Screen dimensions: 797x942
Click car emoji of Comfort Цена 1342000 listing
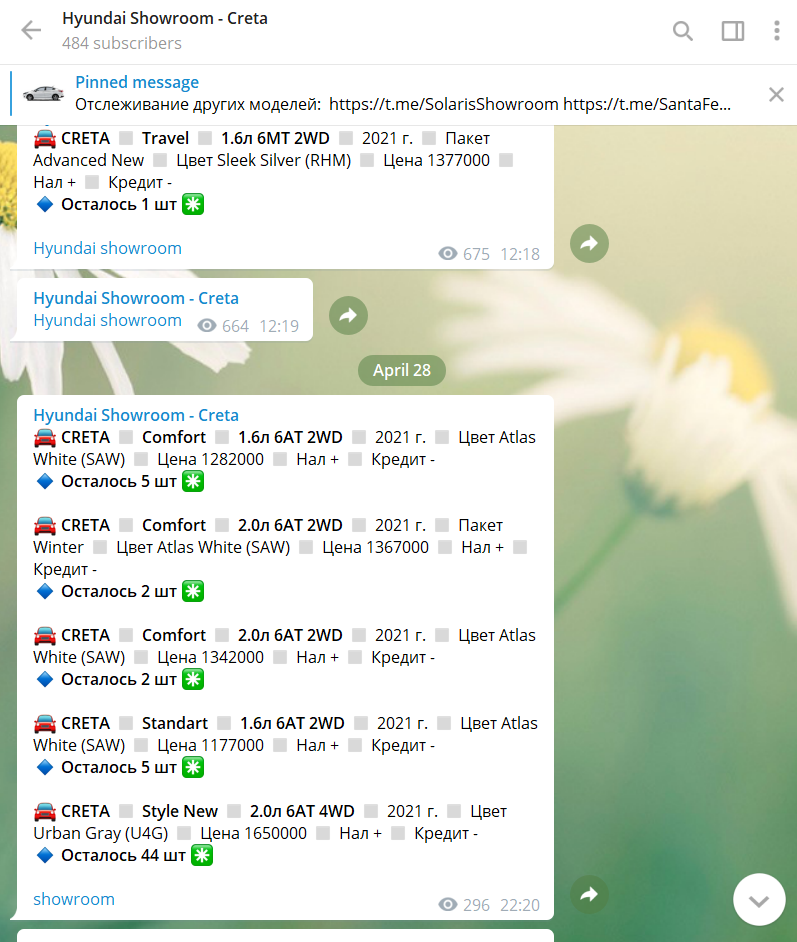point(45,635)
